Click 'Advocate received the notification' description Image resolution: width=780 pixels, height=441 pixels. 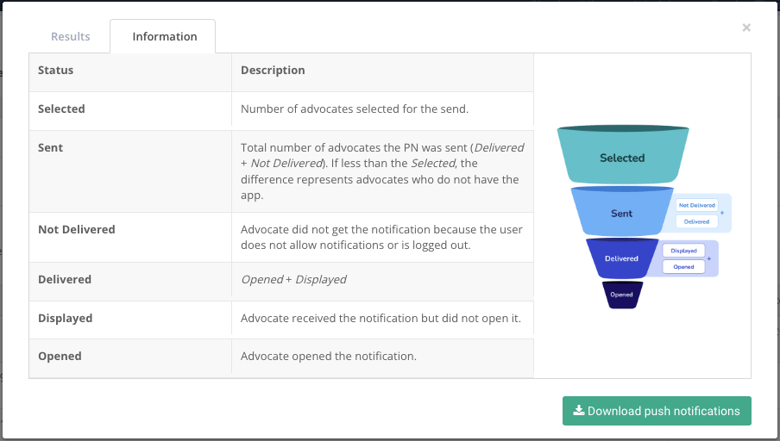[x=381, y=318]
